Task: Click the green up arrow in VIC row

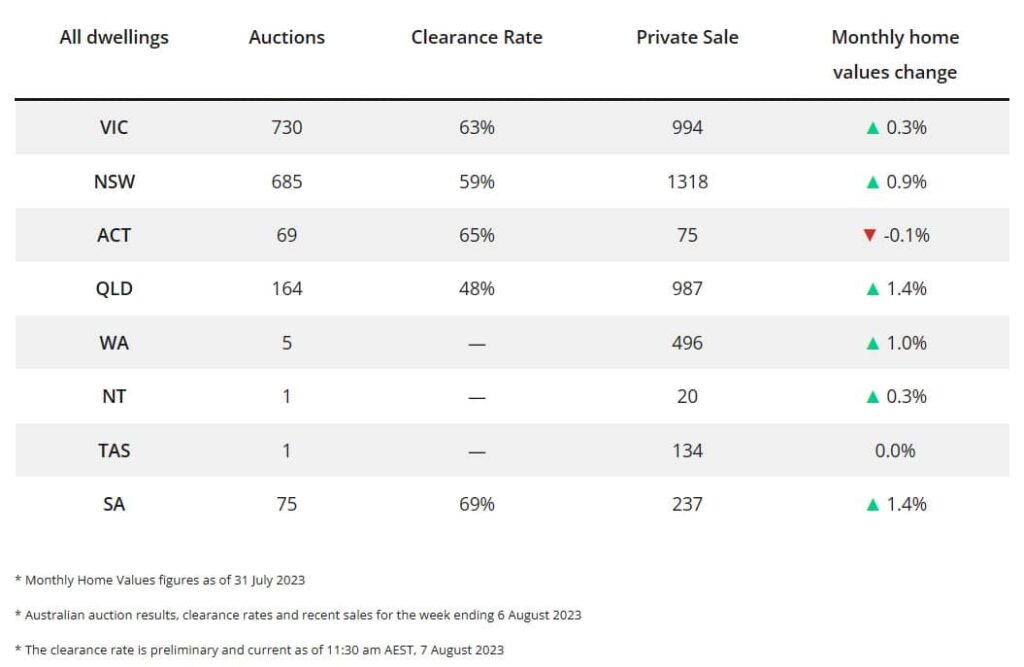Action: [872, 128]
